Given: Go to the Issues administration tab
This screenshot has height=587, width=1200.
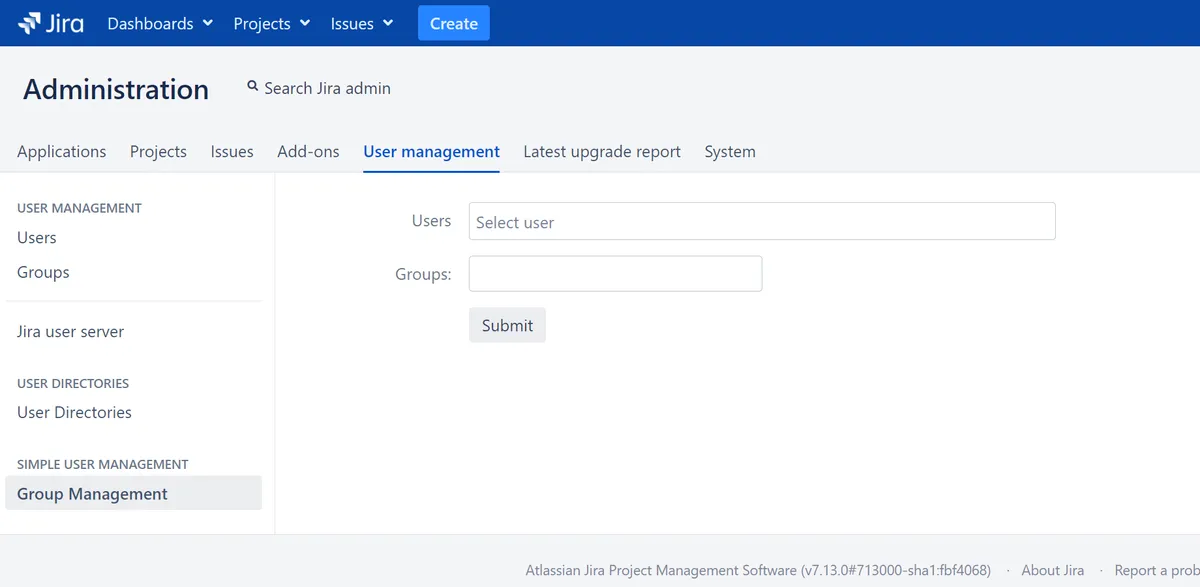Looking at the screenshot, I should 232,152.
